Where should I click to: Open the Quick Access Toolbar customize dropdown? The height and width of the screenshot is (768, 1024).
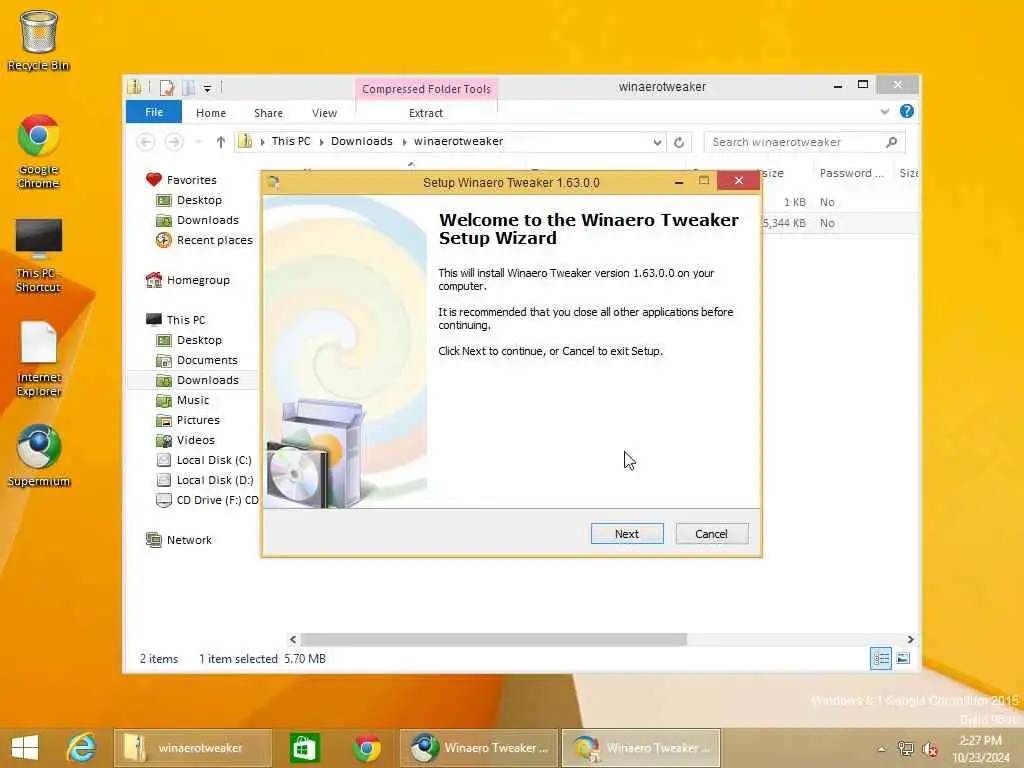(x=207, y=88)
